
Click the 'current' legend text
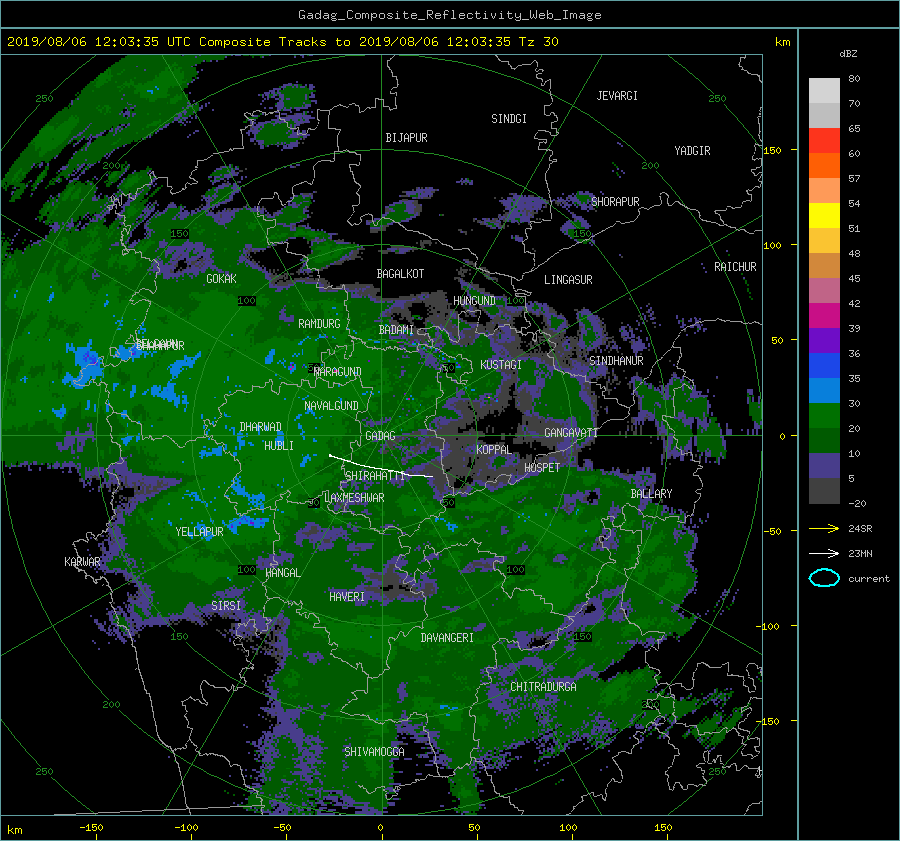click(x=868, y=579)
